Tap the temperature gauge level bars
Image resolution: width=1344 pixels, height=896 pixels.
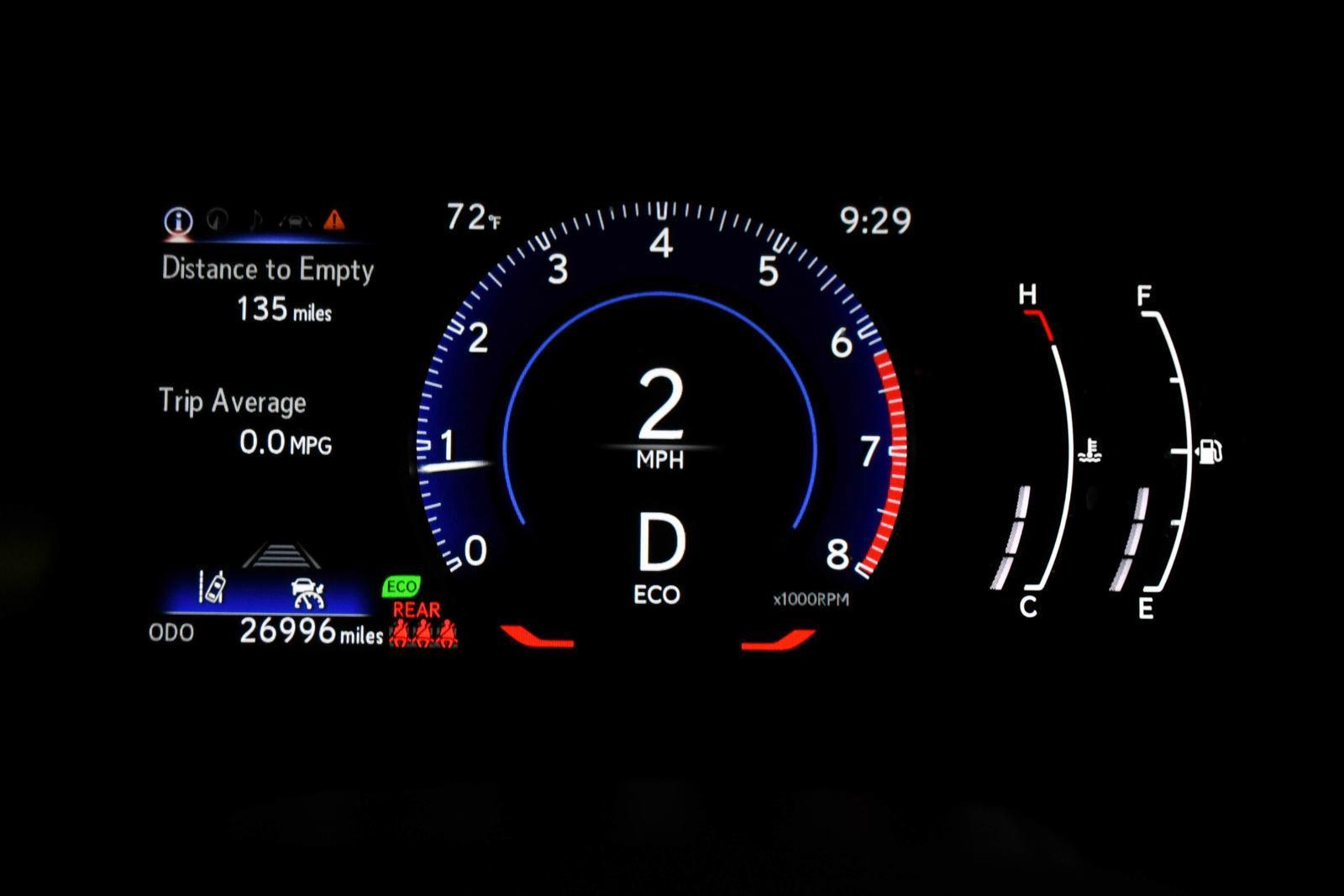pos(1011,537)
